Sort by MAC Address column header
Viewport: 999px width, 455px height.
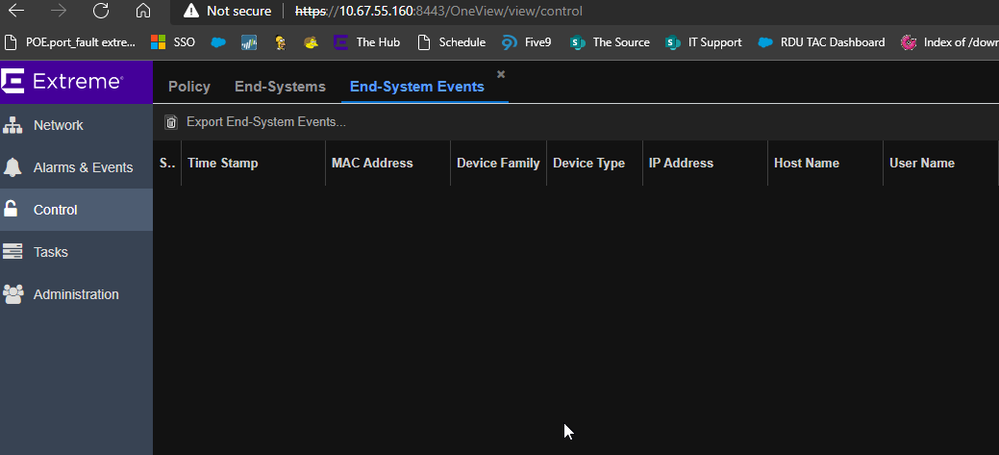[x=372, y=163]
